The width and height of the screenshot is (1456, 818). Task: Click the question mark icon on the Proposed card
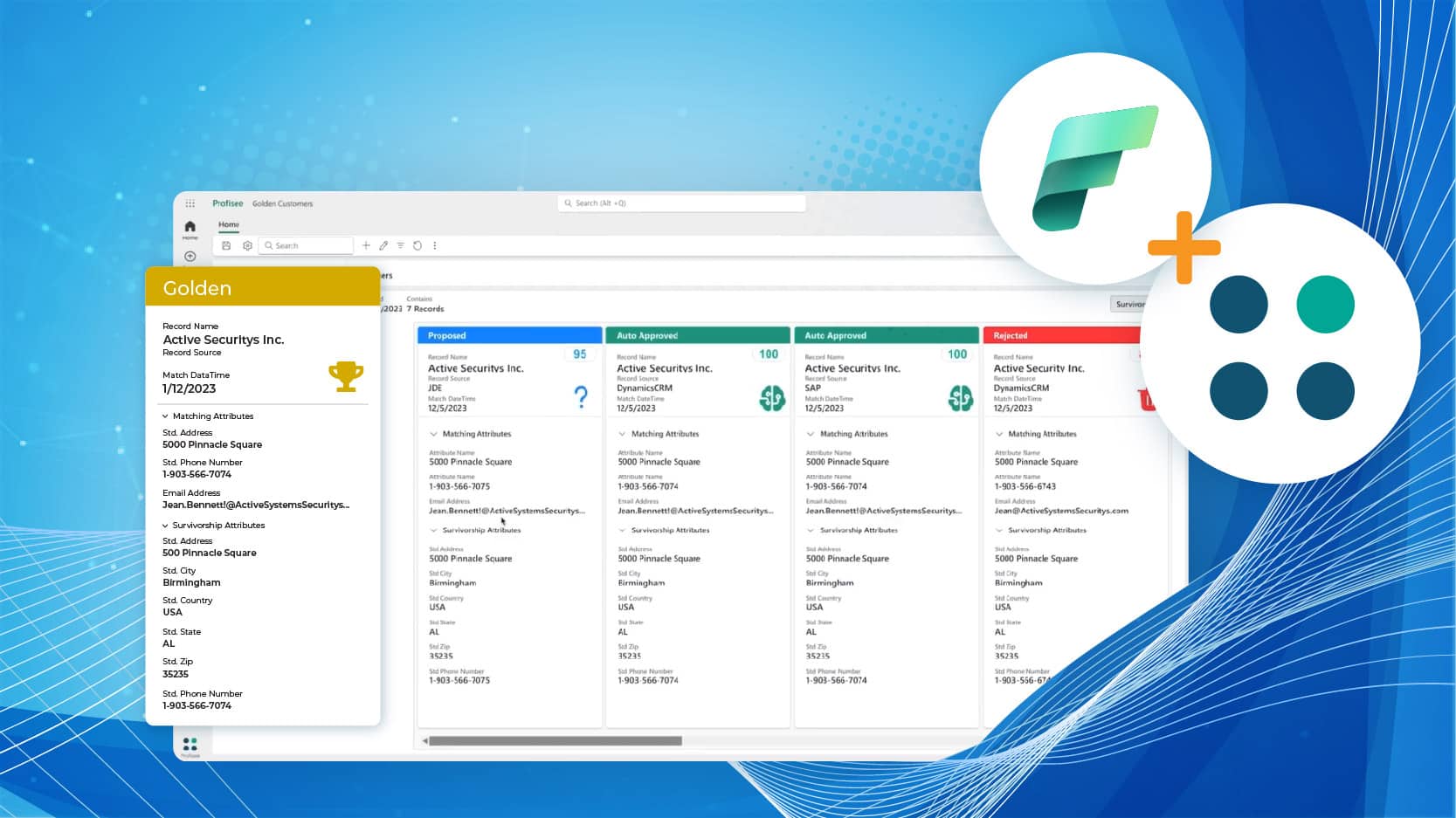[581, 397]
